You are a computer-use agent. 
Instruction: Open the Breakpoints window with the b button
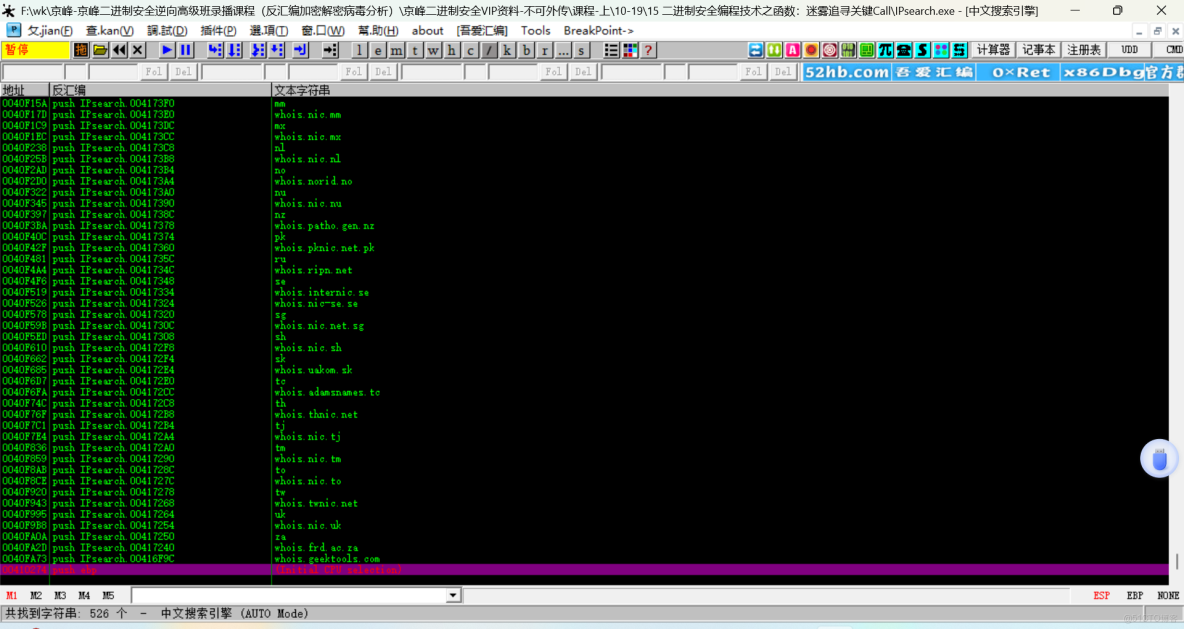[x=526, y=51]
